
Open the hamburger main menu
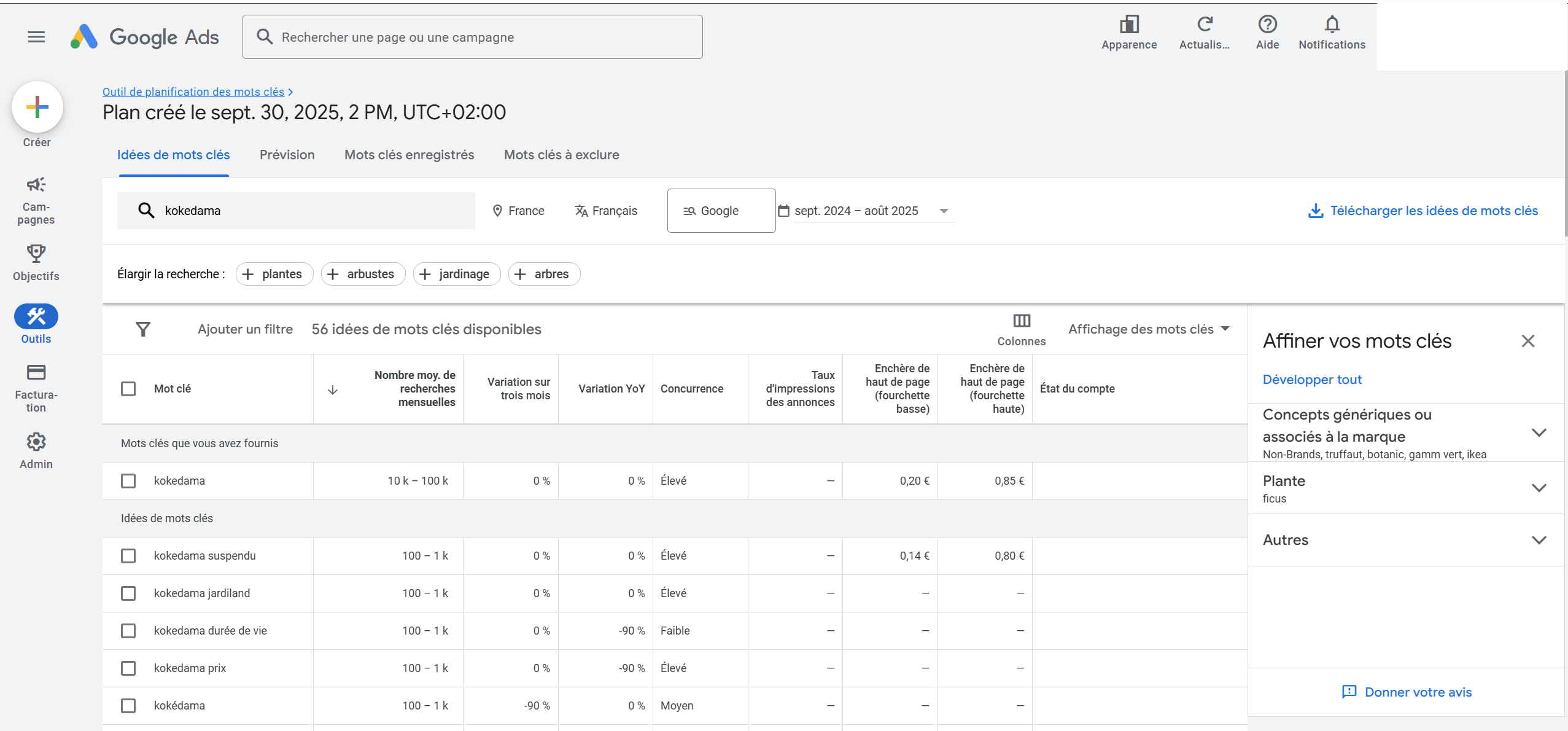tap(36, 37)
